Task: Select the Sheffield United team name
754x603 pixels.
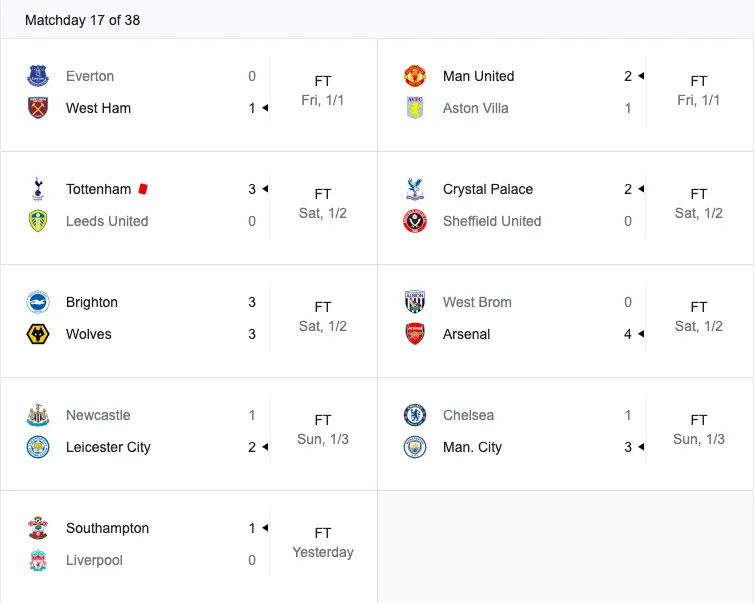Action: [x=492, y=221]
